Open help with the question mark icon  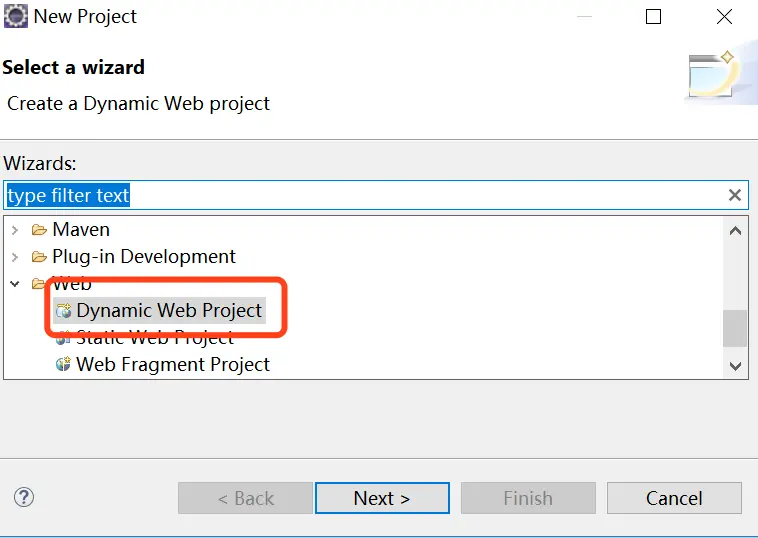tap(24, 497)
